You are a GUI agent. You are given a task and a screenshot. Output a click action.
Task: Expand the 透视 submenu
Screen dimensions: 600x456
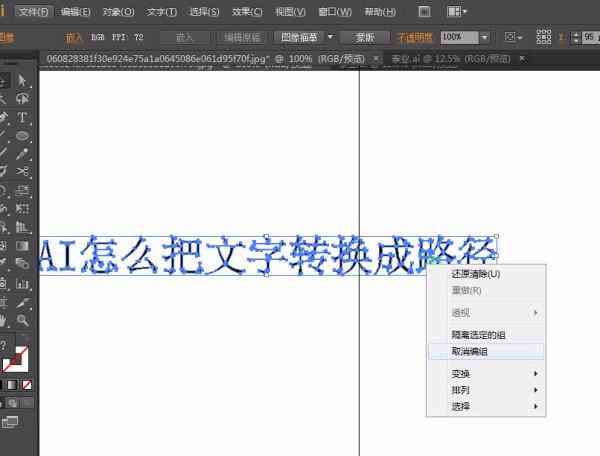point(486,313)
